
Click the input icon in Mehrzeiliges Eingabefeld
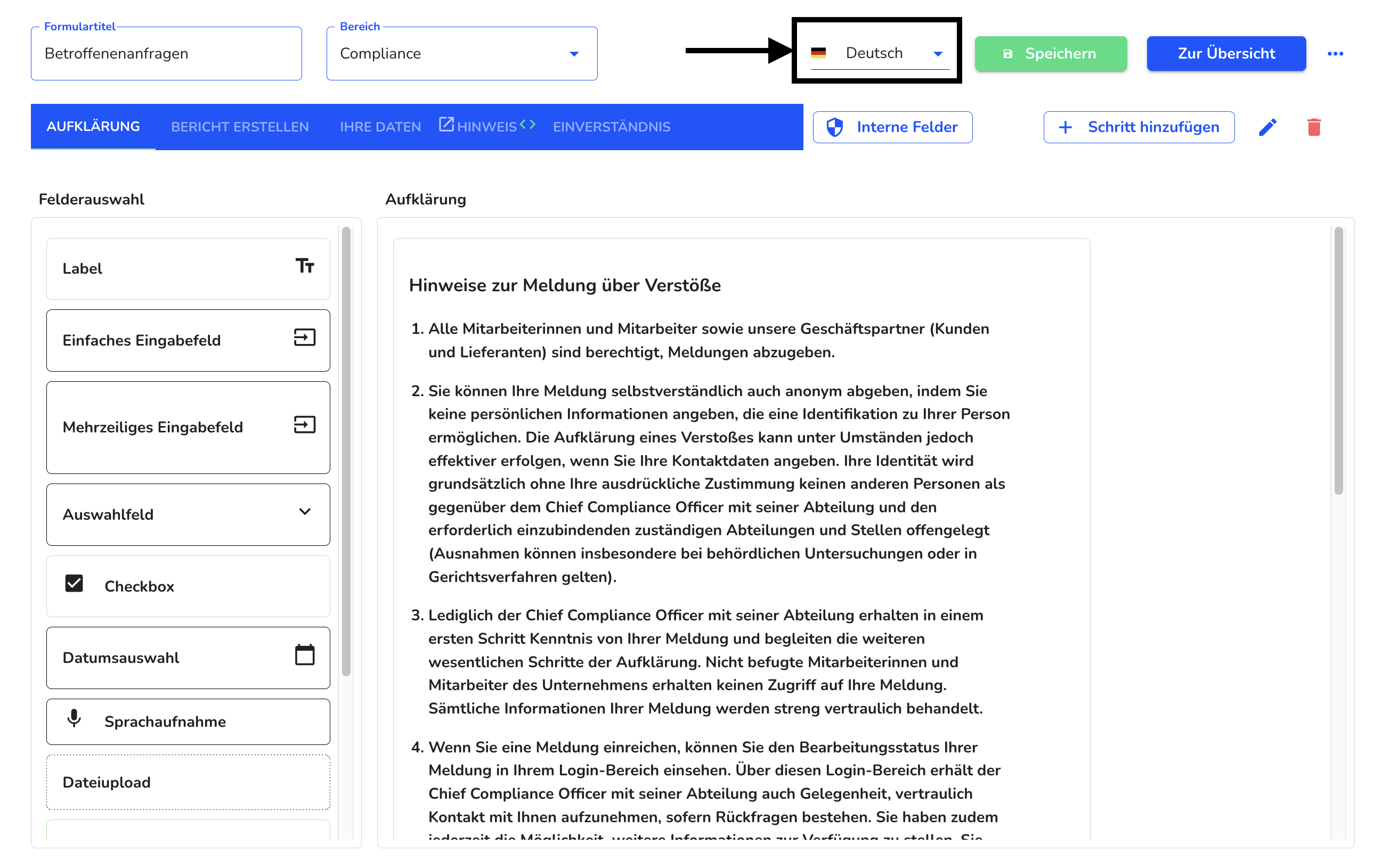[305, 424]
